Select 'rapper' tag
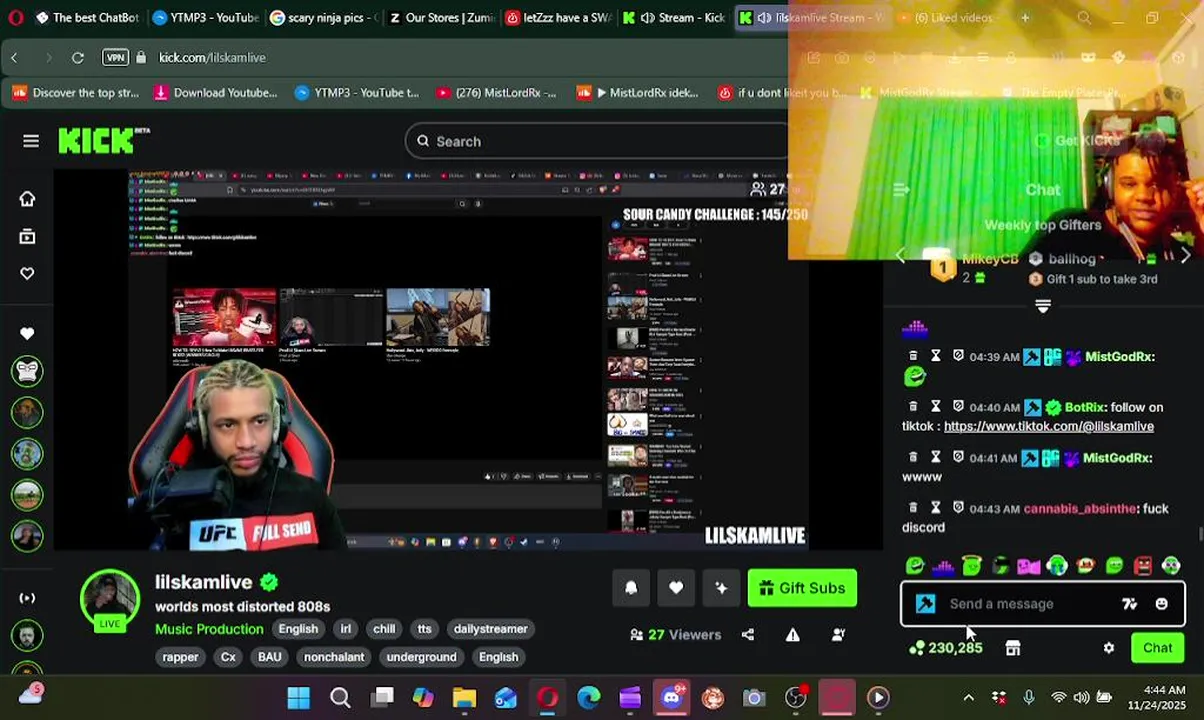 click(x=180, y=657)
